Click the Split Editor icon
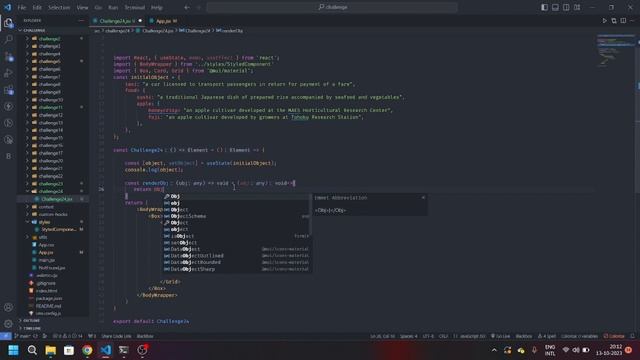The height and width of the screenshot is (360, 640). (x=623, y=20)
